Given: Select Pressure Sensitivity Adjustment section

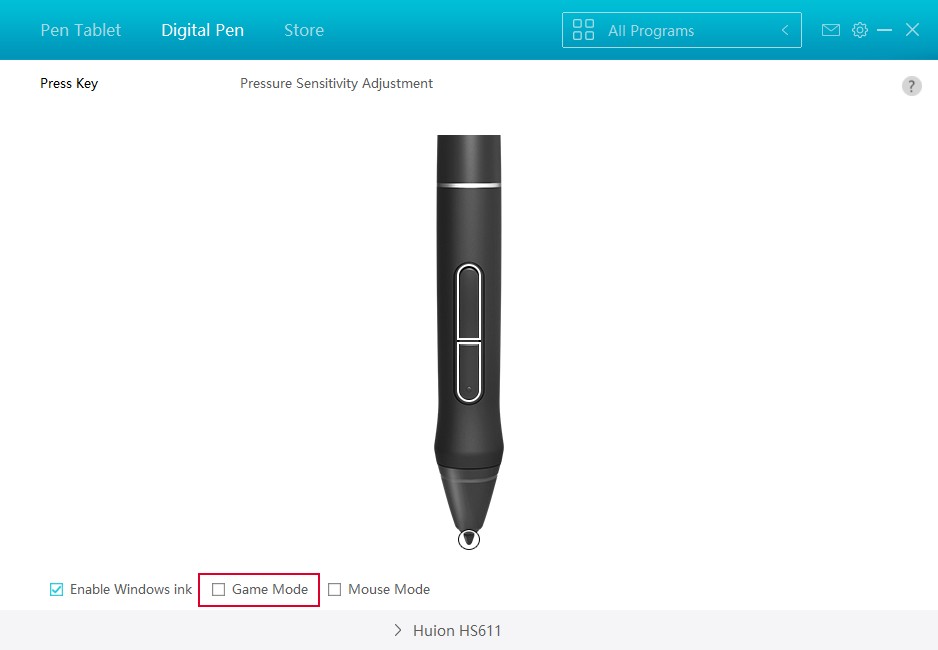Looking at the screenshot, I should tap(336, 84).
